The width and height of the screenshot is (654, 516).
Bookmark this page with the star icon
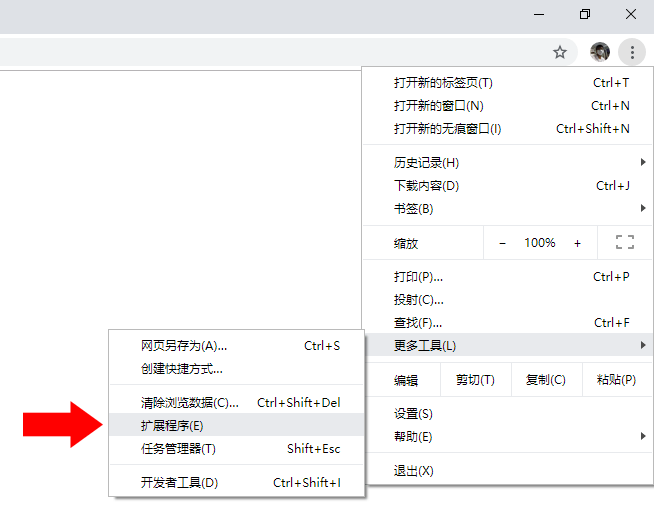(560, 52)
